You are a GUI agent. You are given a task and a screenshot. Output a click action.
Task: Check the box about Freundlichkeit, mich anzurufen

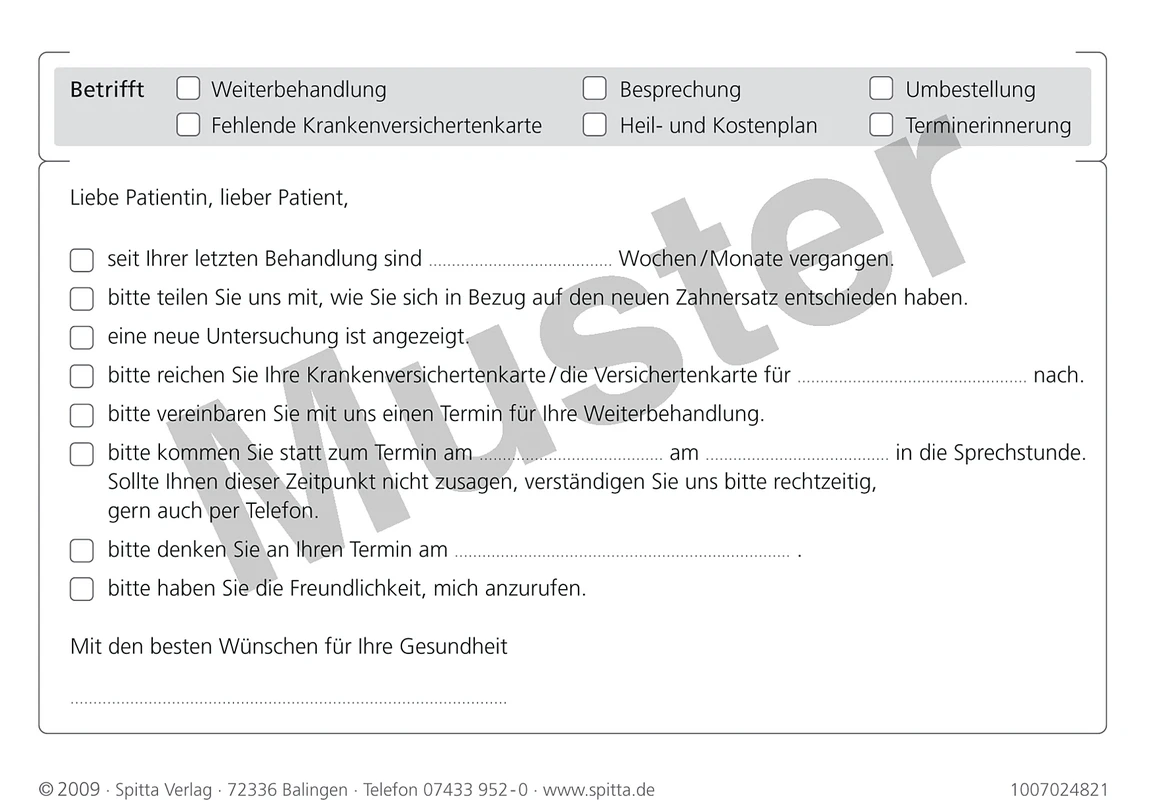click(x=81, y=589)
